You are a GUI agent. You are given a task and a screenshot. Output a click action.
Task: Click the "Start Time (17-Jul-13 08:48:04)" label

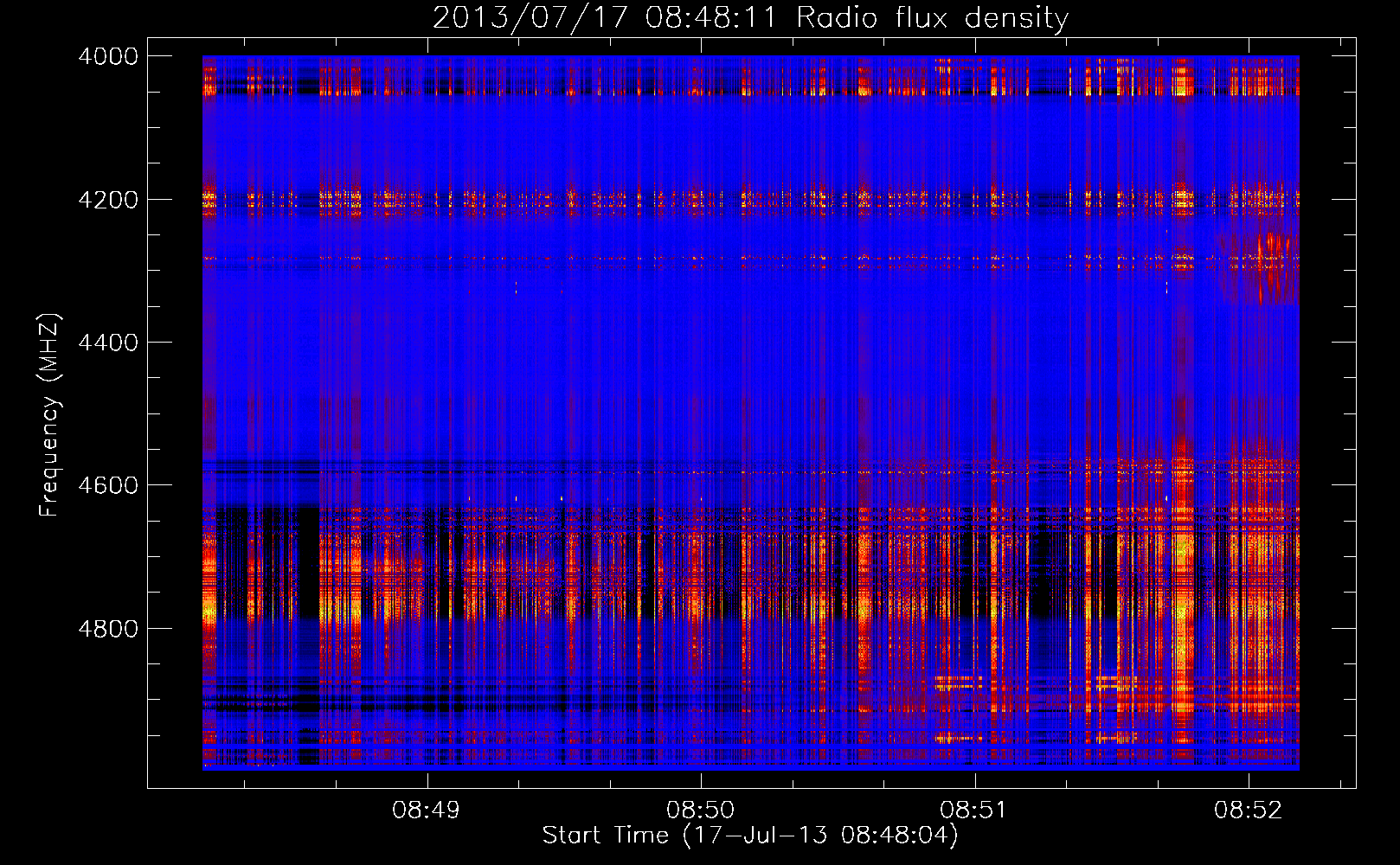[750, 836]
